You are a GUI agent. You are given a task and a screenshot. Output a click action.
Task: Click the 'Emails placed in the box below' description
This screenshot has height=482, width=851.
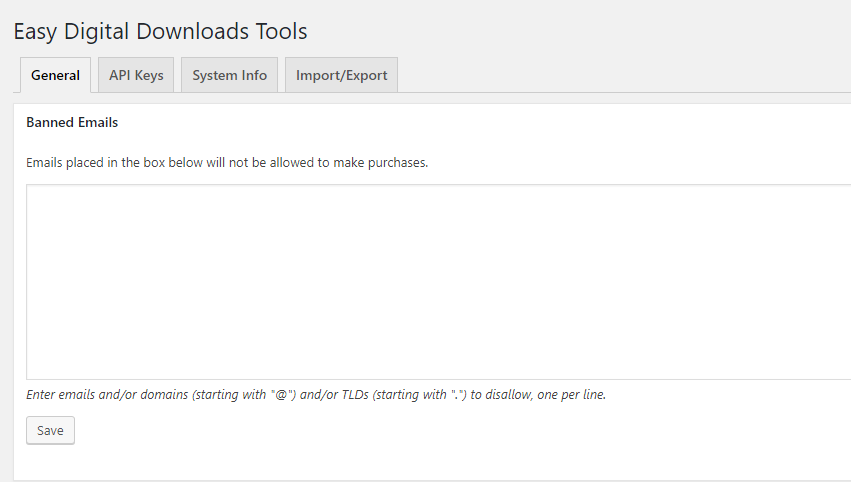pos(227,162)
